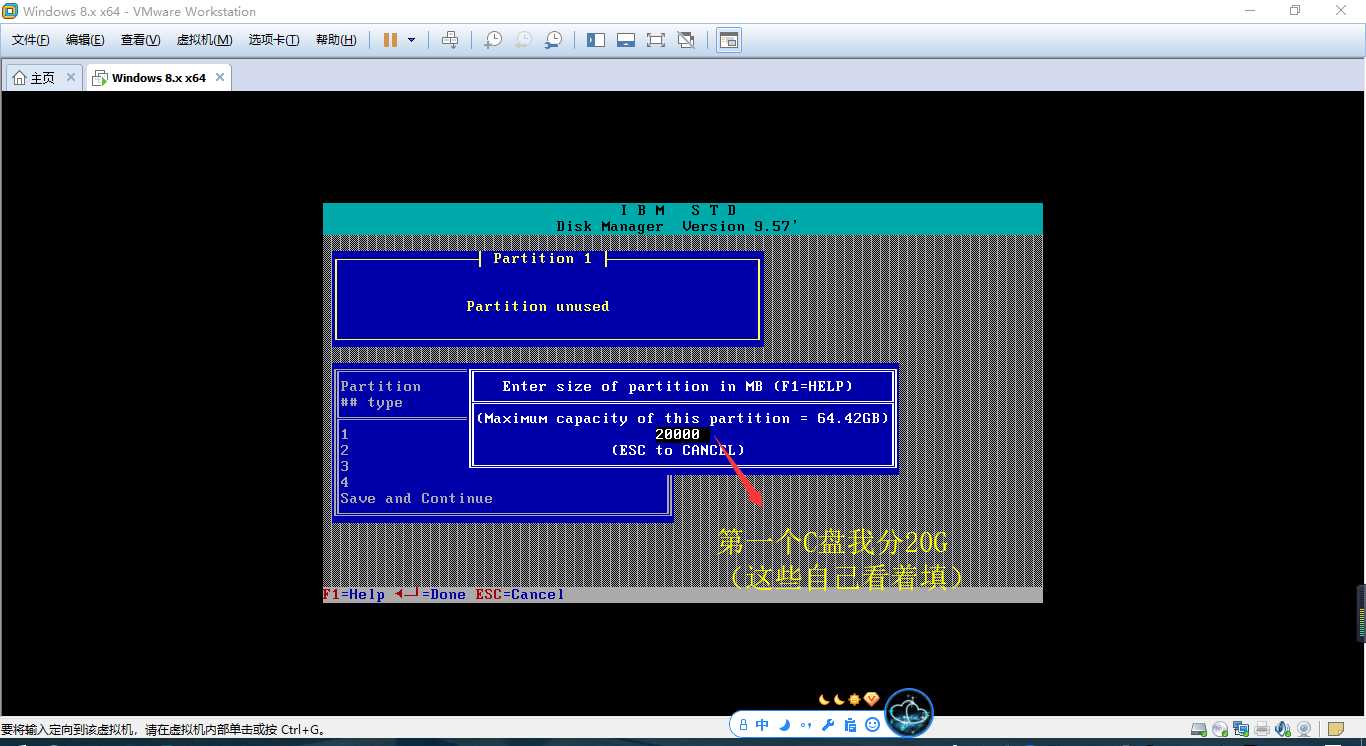This screenshot has height=746, width=1366.
Task: Click the ESC=Cancel hint at bottom
Action: coord(520,594)
